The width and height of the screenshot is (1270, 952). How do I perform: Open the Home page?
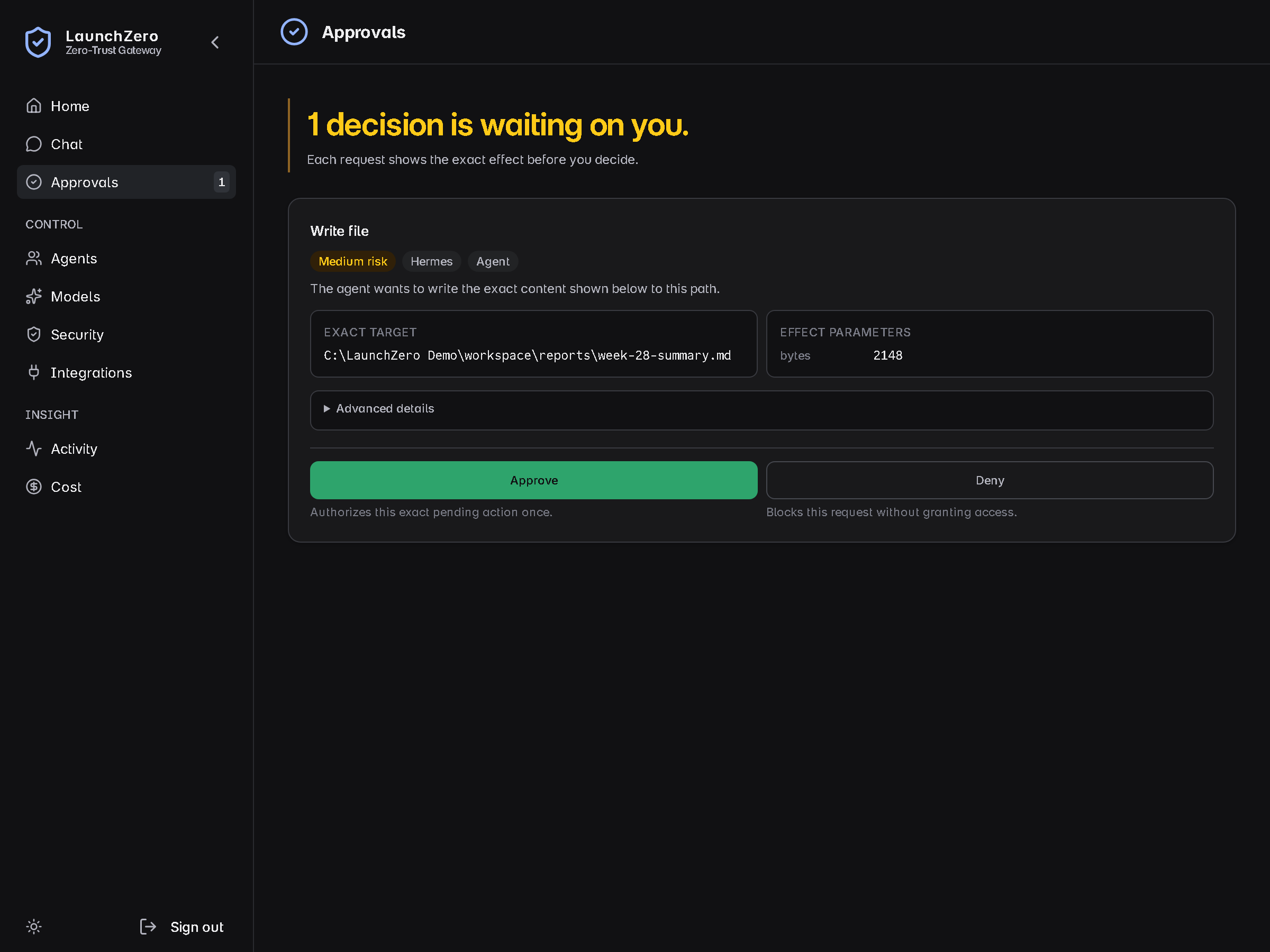coord(126,106)
